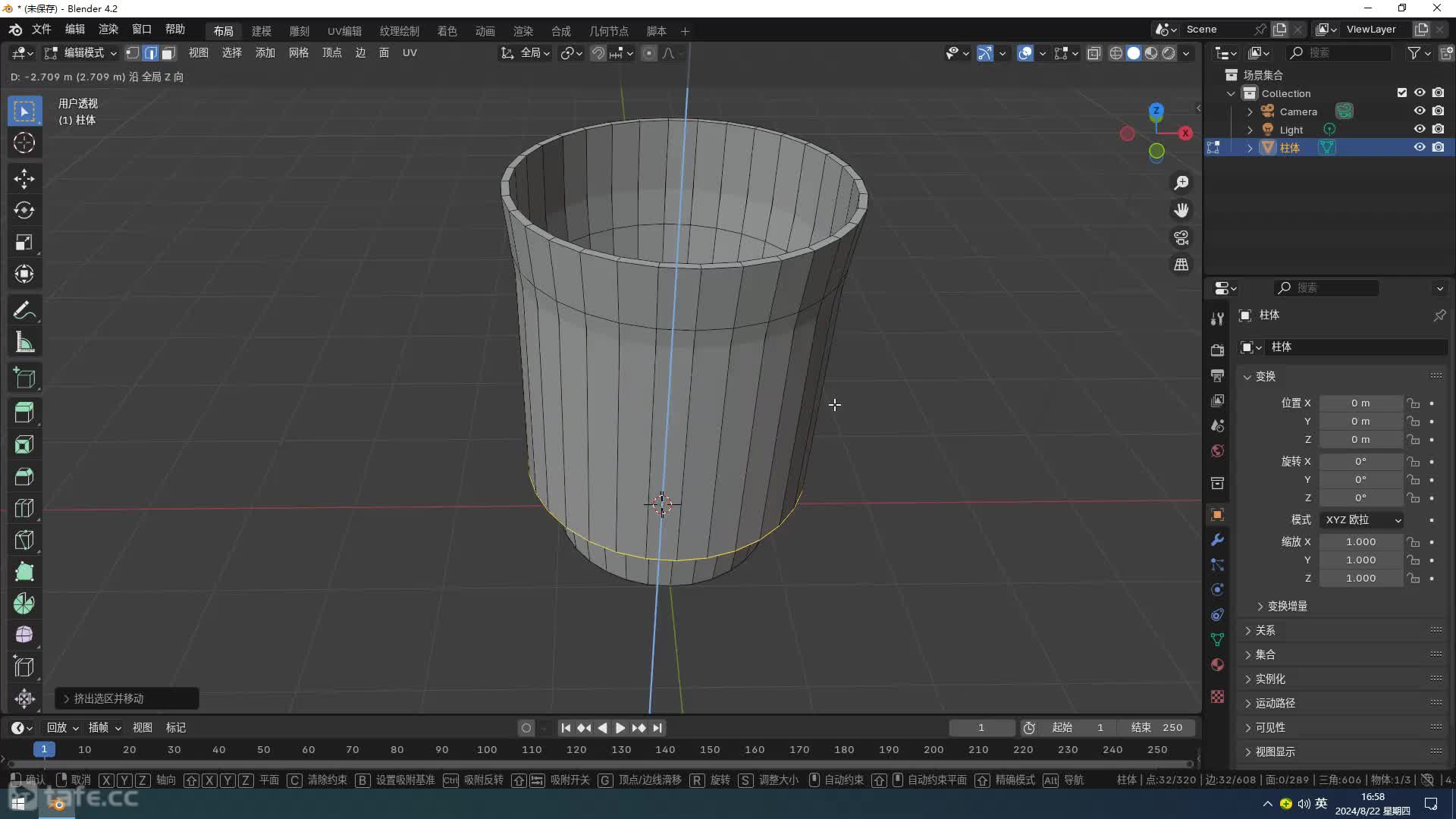This screenshot has width=1456, height=819.
Task: Add a new workspace with plus button
Action: (685, 31)
